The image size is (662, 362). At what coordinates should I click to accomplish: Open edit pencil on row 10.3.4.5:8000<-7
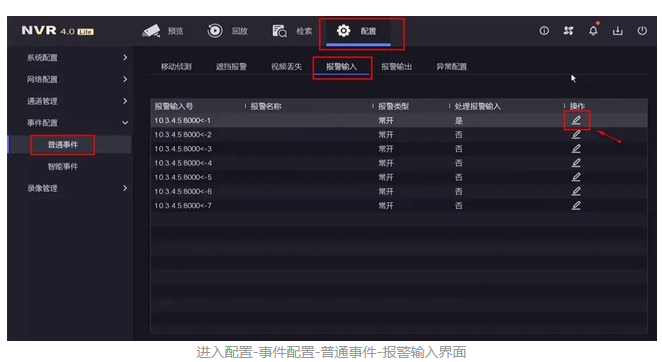tap(576, 205)
